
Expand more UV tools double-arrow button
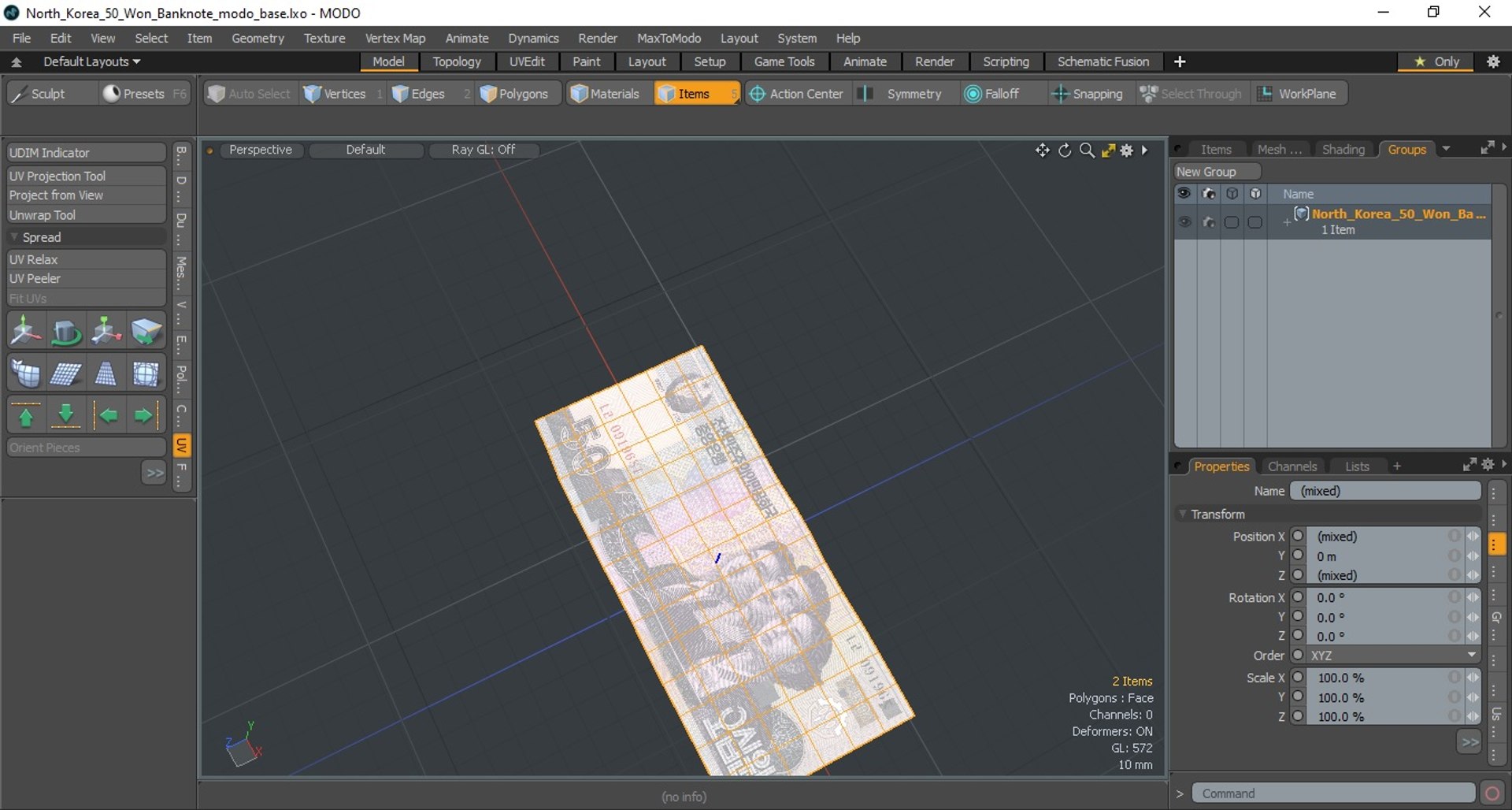(x=154, y=473)
